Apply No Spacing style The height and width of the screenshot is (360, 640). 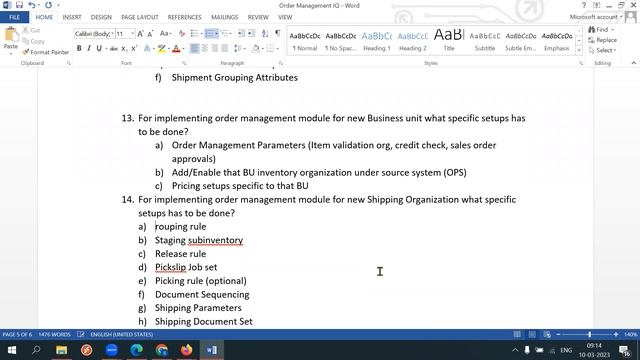[341, 41]
